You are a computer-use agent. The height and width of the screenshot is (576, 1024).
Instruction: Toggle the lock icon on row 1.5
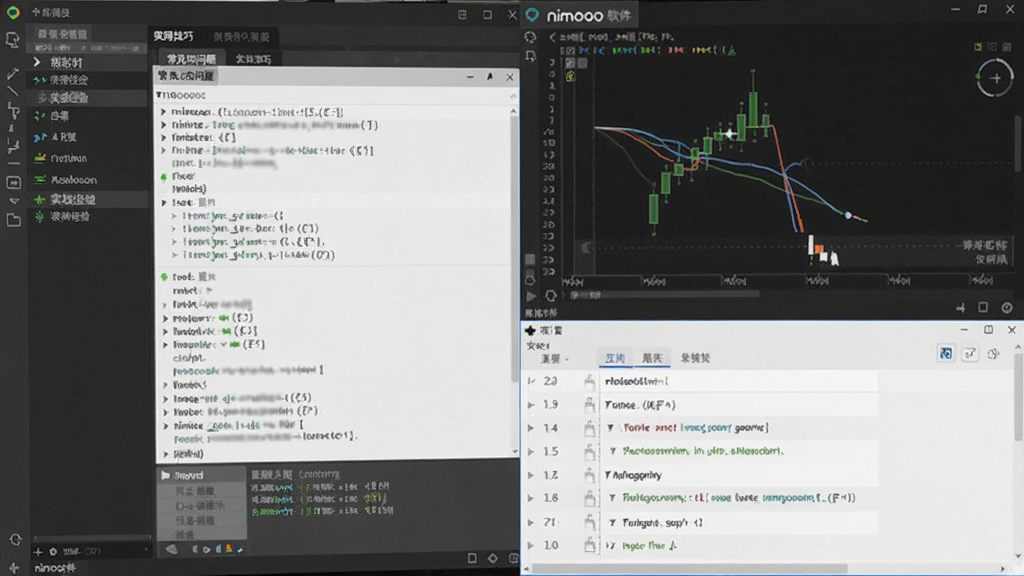589,451
